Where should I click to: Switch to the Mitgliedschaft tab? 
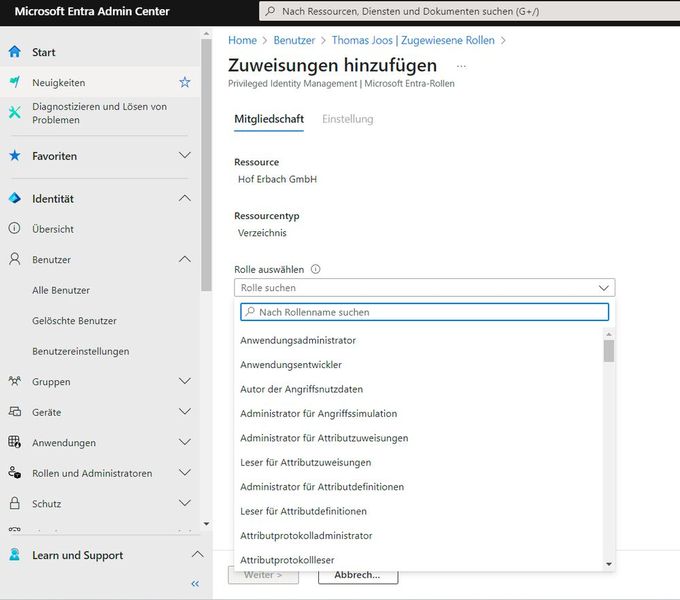tap(269, 119)
